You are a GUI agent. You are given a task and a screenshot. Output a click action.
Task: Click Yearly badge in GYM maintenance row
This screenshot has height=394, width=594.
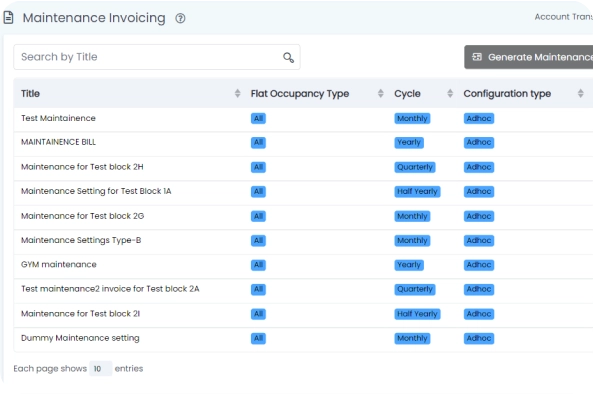[x=409, y=265]
